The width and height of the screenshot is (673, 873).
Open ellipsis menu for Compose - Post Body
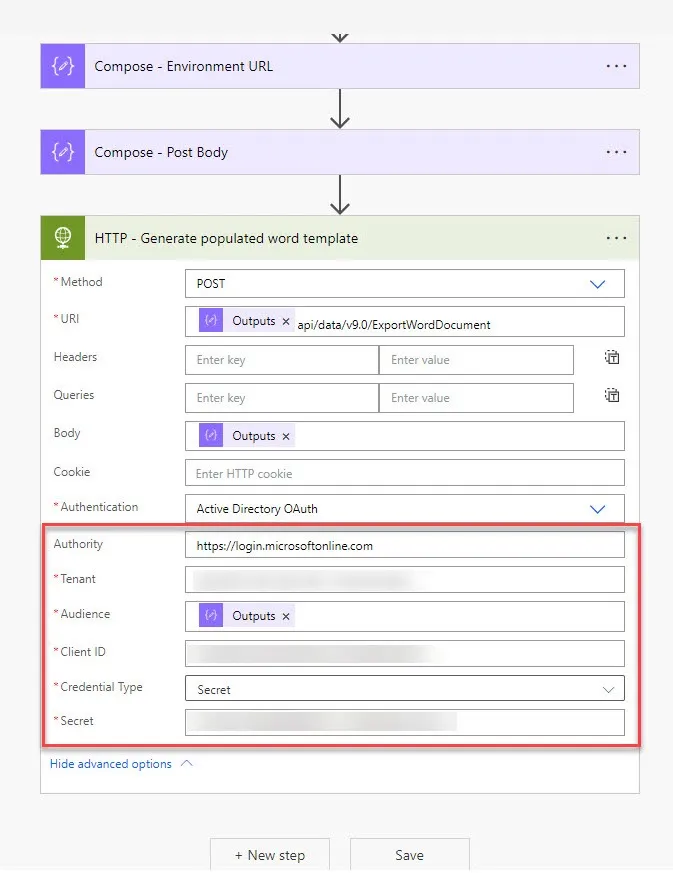pyautogui.click(x=616, y=152)
